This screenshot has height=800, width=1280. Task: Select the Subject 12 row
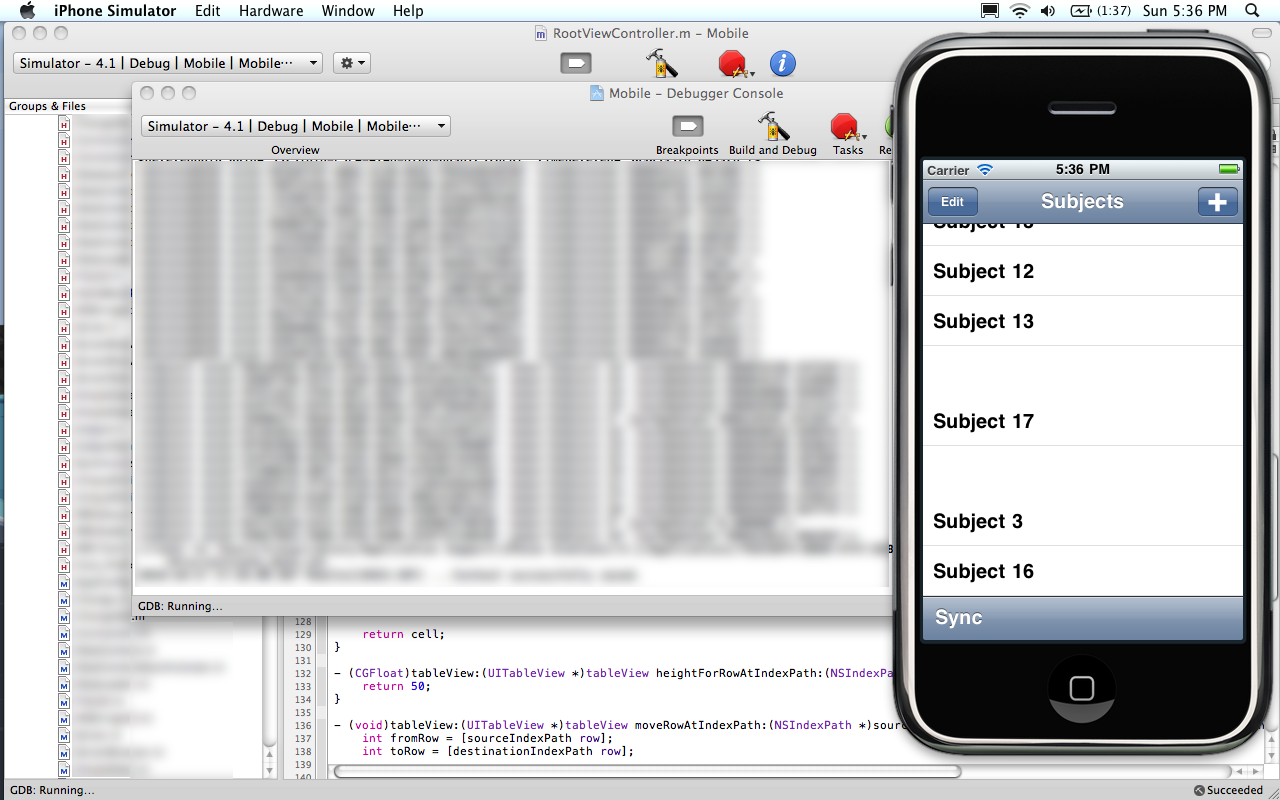click(x=1083, y=271)
